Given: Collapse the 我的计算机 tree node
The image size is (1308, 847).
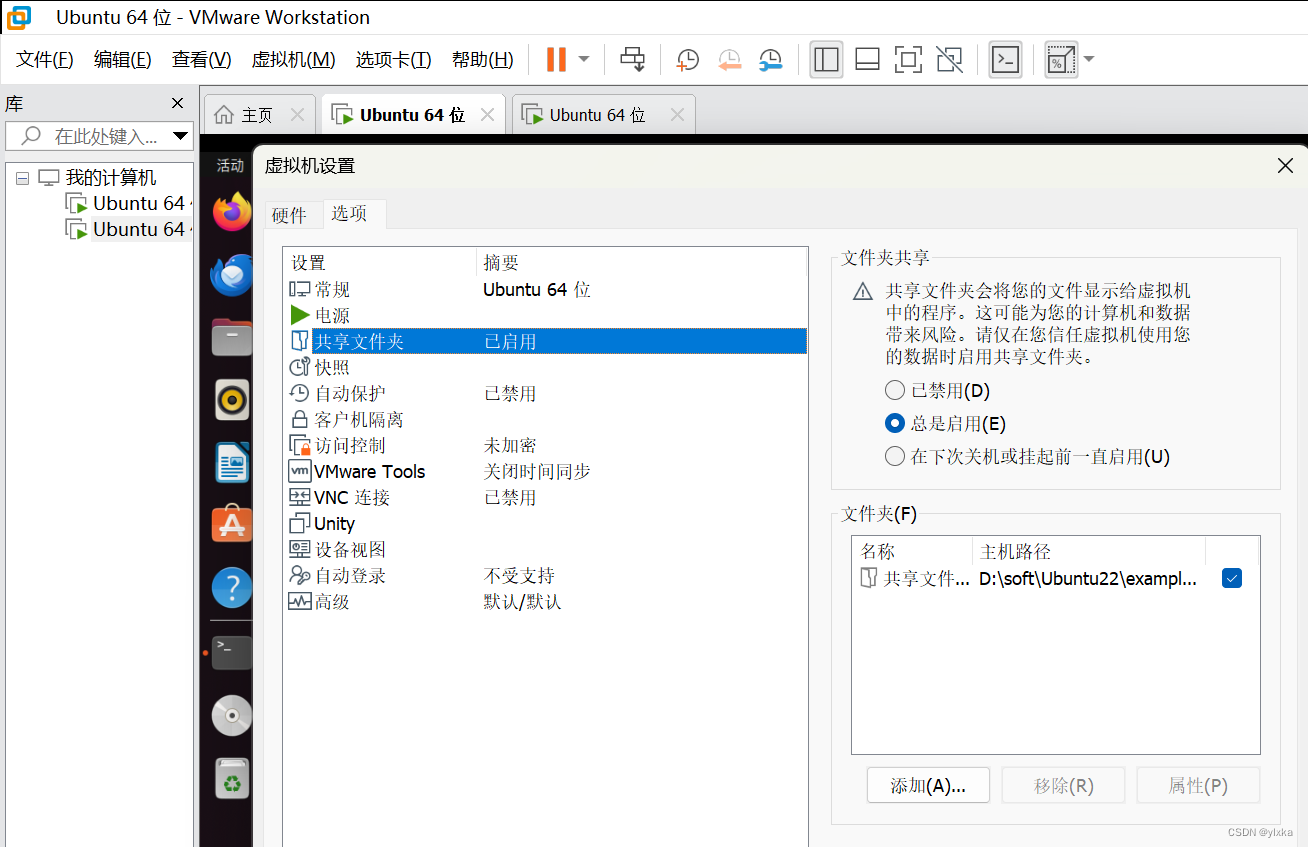Looking at the screenshot, I should tap(22, 178).
